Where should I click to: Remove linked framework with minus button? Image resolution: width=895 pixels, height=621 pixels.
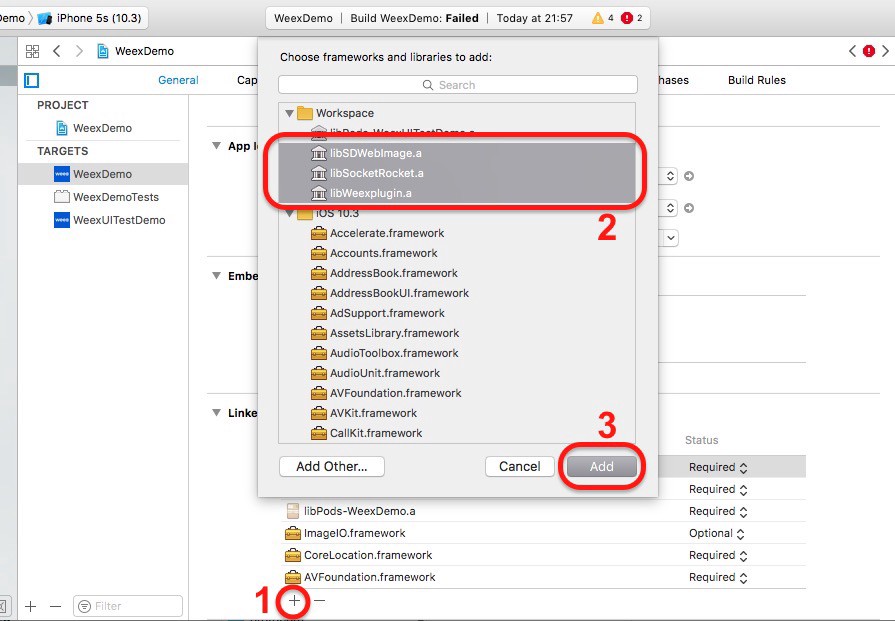(x=320, y=600)
